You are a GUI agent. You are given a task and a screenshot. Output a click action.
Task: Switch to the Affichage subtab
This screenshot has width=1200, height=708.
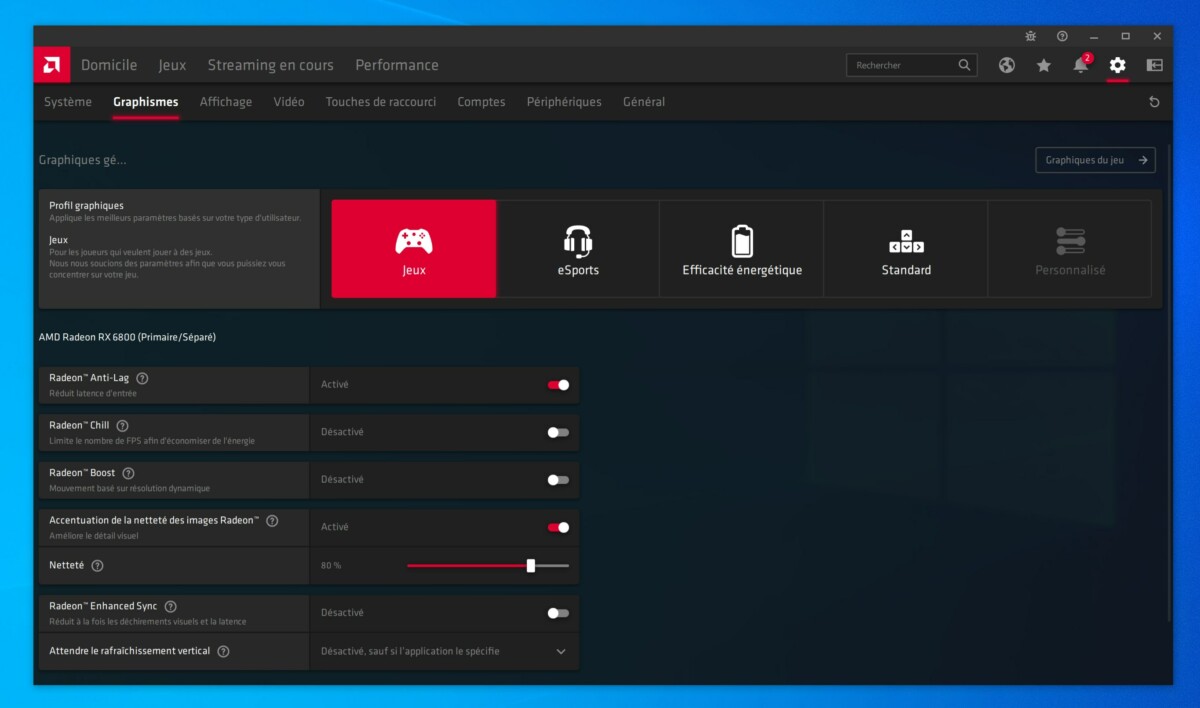pyautogui.click(x=226, y=102)
